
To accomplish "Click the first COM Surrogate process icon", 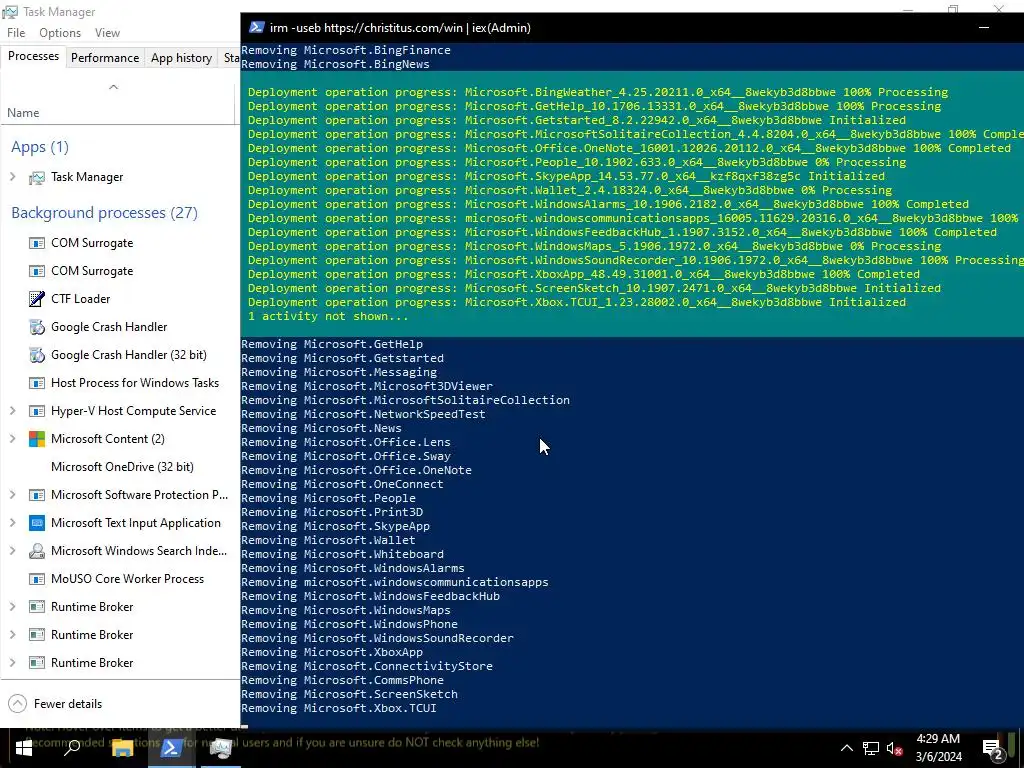I will (x=37, y=243).
